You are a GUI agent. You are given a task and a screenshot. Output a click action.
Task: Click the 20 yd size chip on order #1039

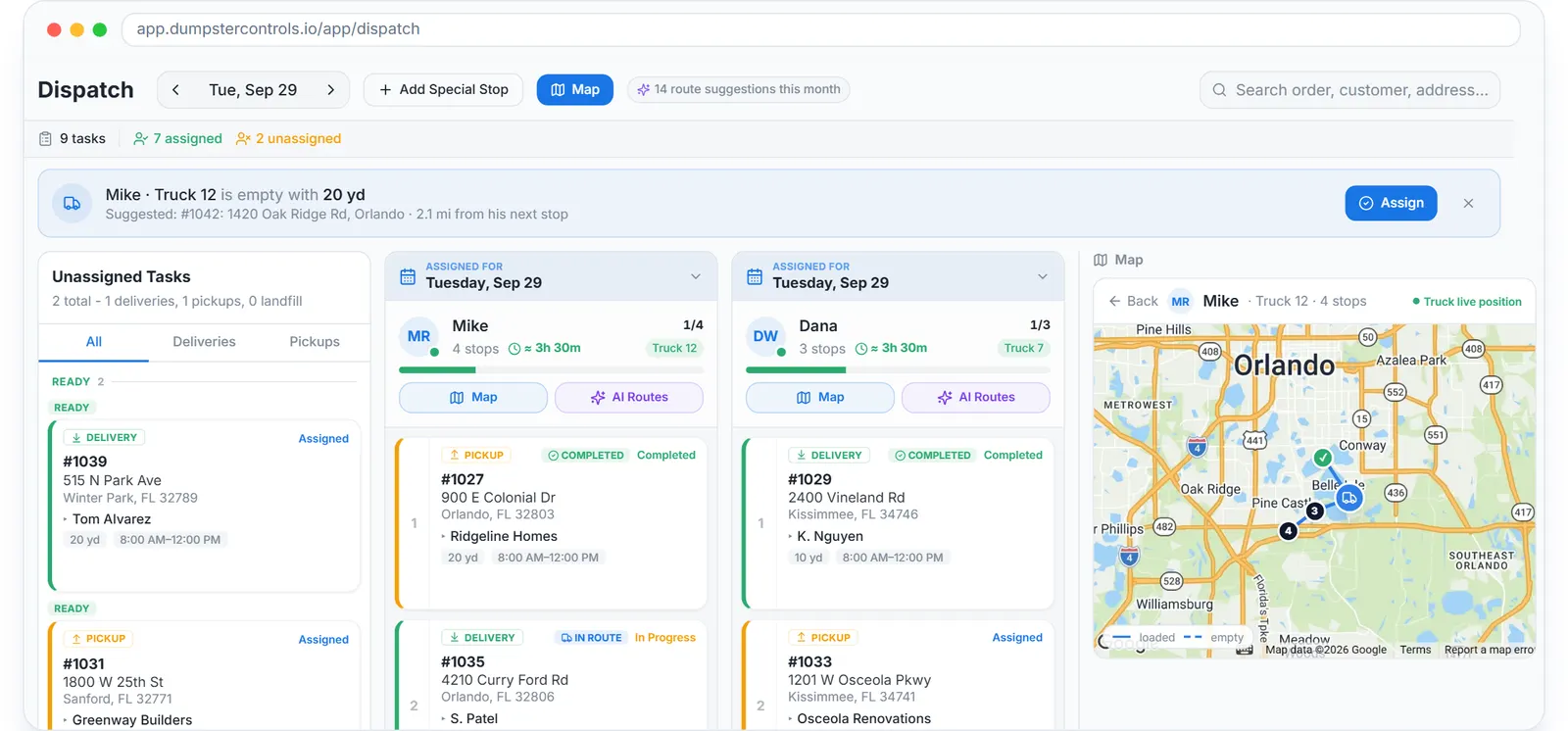85,540
